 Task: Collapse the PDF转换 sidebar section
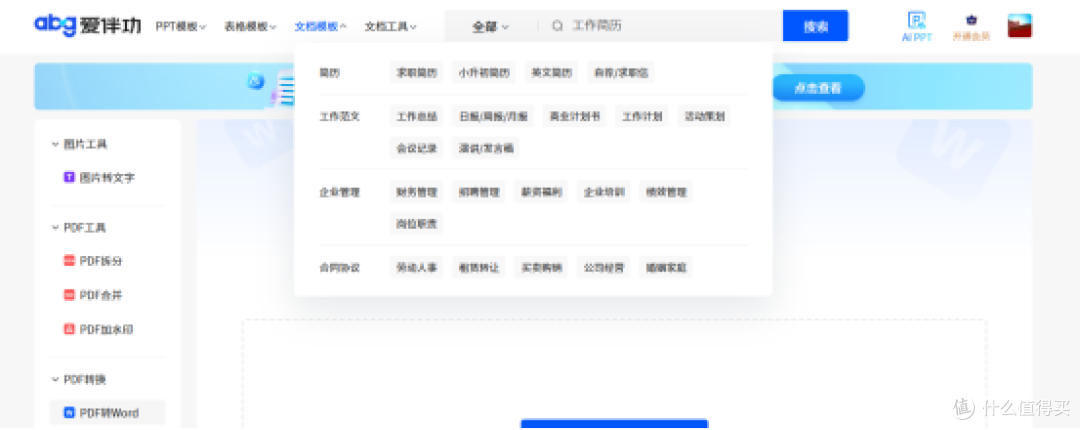(79, 380)
